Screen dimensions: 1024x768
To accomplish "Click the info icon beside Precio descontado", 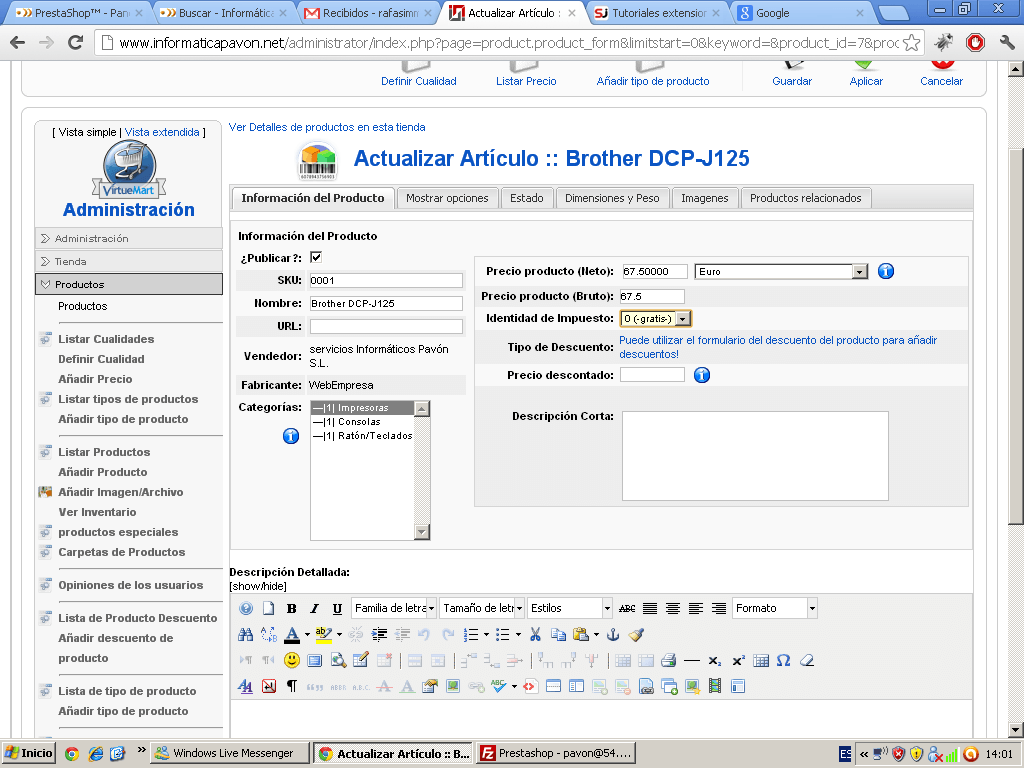I will pyautogui.click(x=702, y=375).
